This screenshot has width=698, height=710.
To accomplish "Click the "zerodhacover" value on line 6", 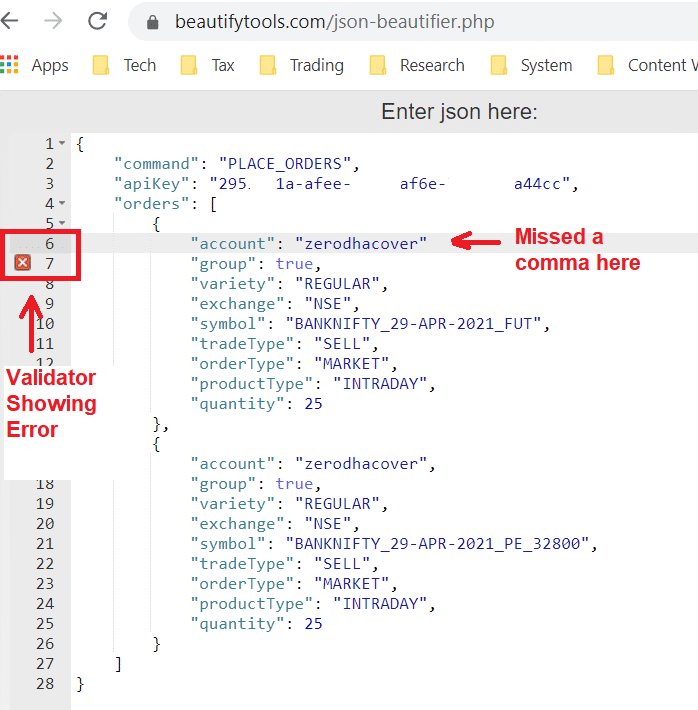I will tap(361, 244).
